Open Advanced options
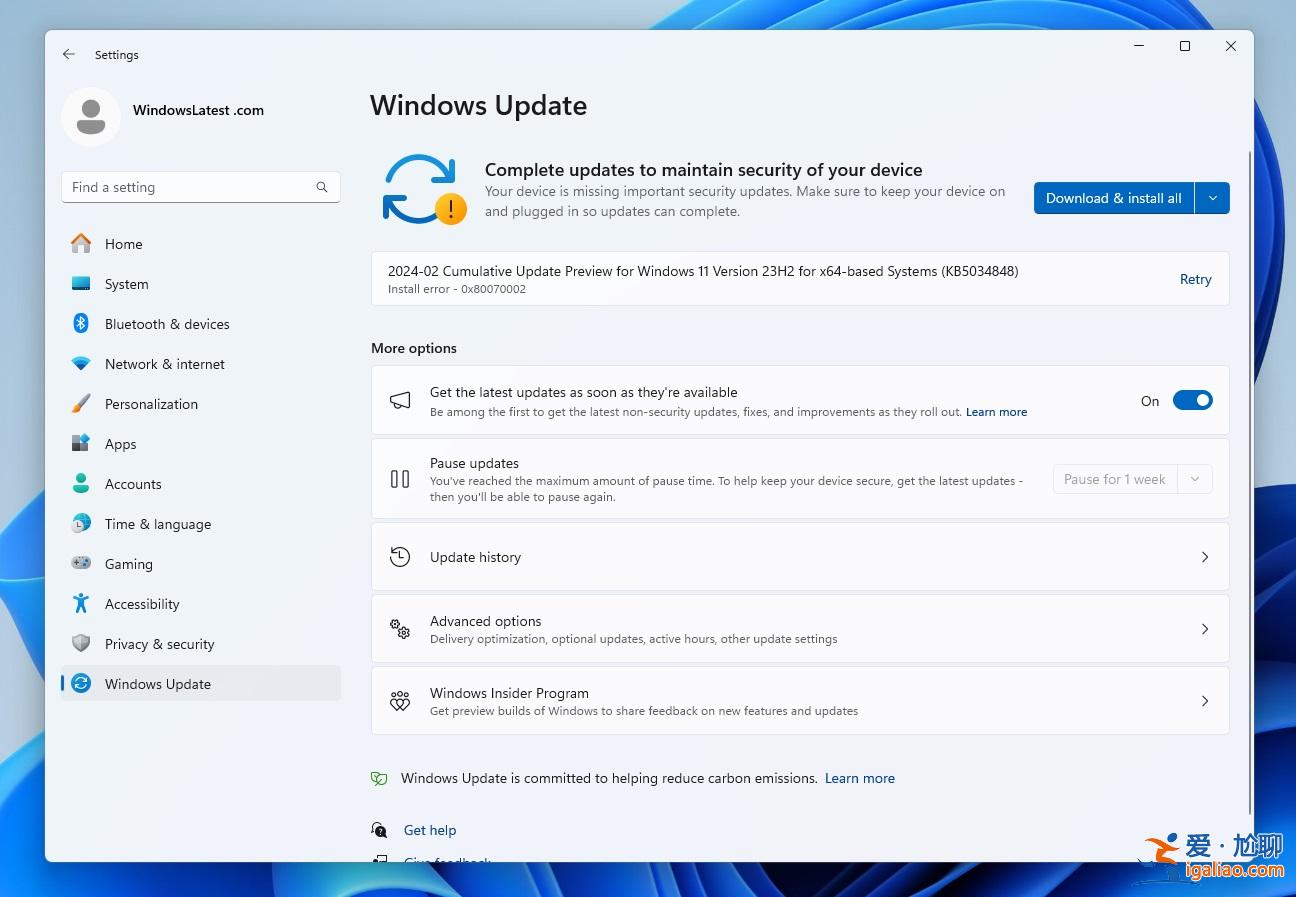Screen dimensions: 1296x897 [x=800, y=628]
